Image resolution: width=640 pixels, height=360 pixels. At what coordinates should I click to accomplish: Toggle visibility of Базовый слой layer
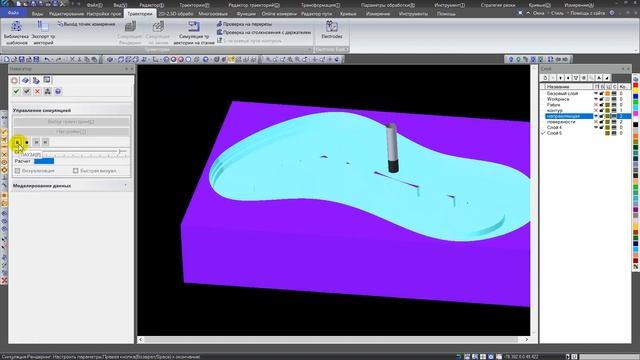[596, 93]
